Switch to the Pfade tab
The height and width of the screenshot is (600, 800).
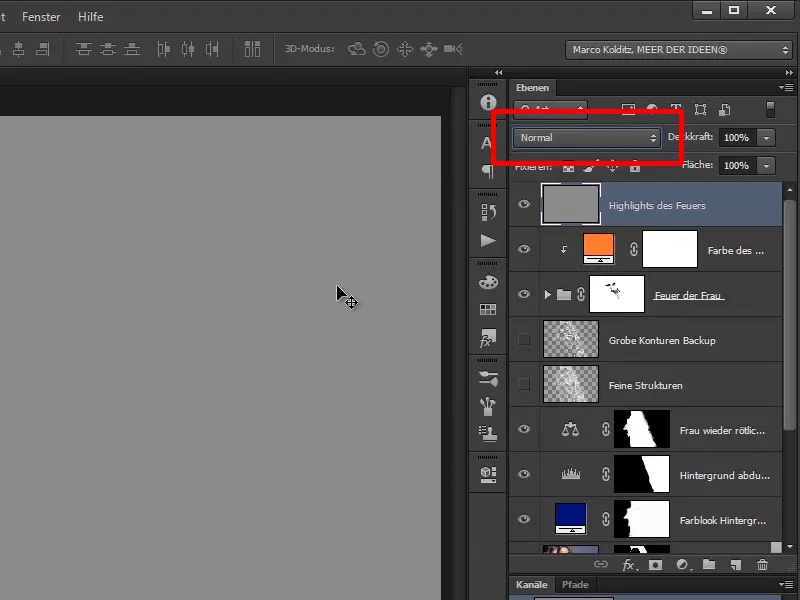(x=575, y=585)
